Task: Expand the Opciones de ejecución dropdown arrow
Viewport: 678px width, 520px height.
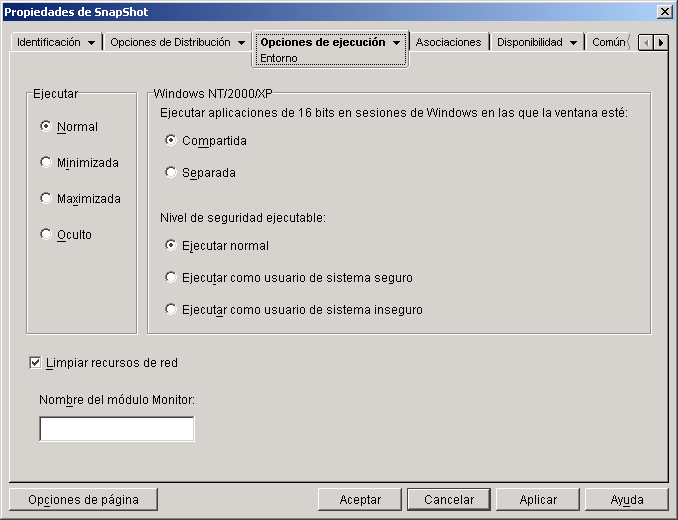Action: [397, 43]
